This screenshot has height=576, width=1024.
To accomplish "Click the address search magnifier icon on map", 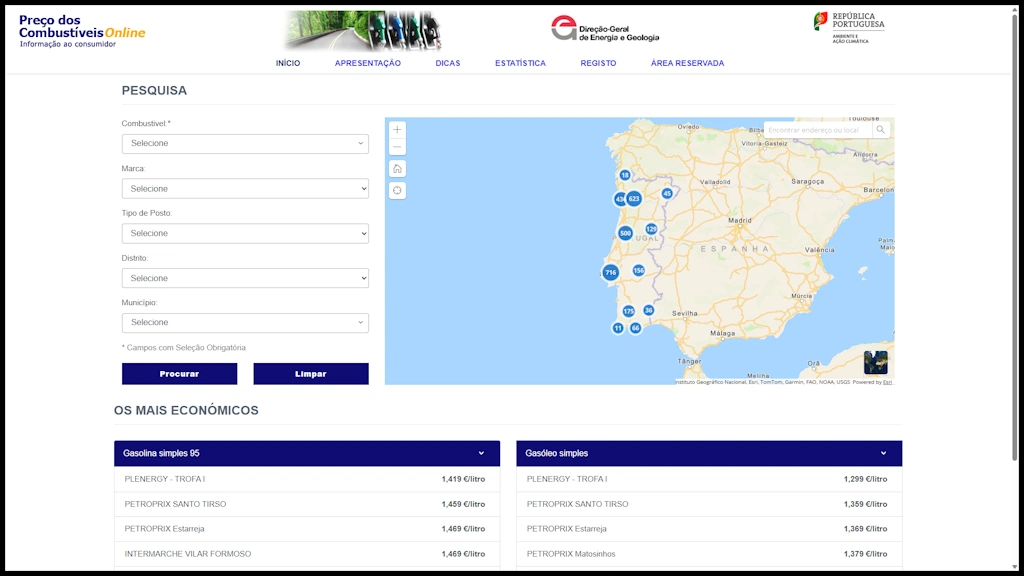I will (880, 129).
